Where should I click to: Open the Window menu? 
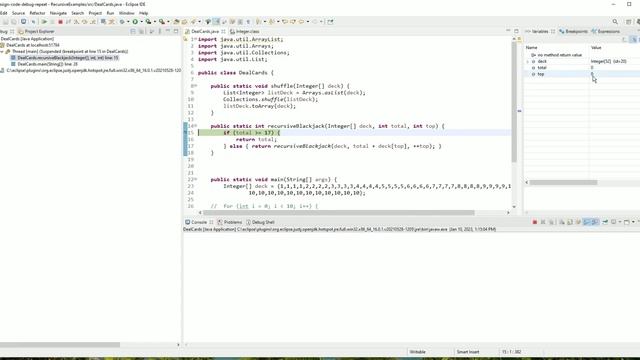click(127, 13)
